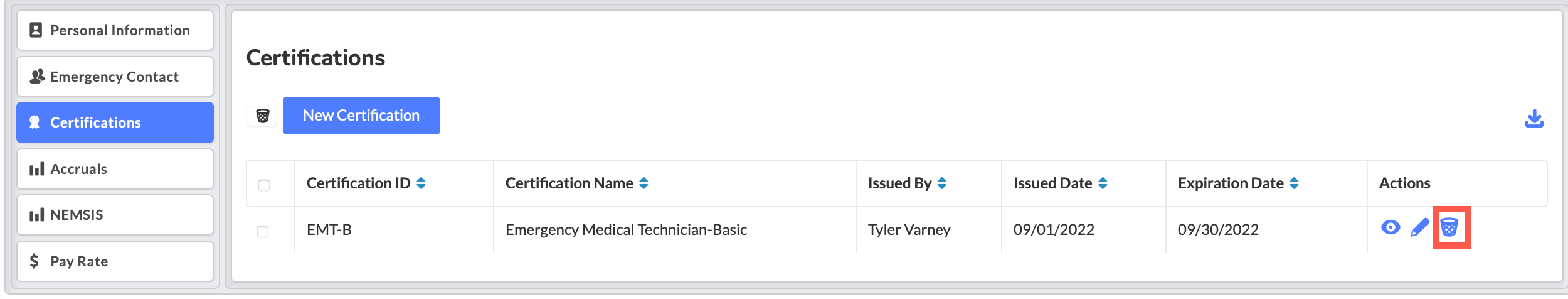Viewport: 1568px width, 299px height.
Task: Click bulk delete trash icon beside New Certification
Action: coord(263,116)
